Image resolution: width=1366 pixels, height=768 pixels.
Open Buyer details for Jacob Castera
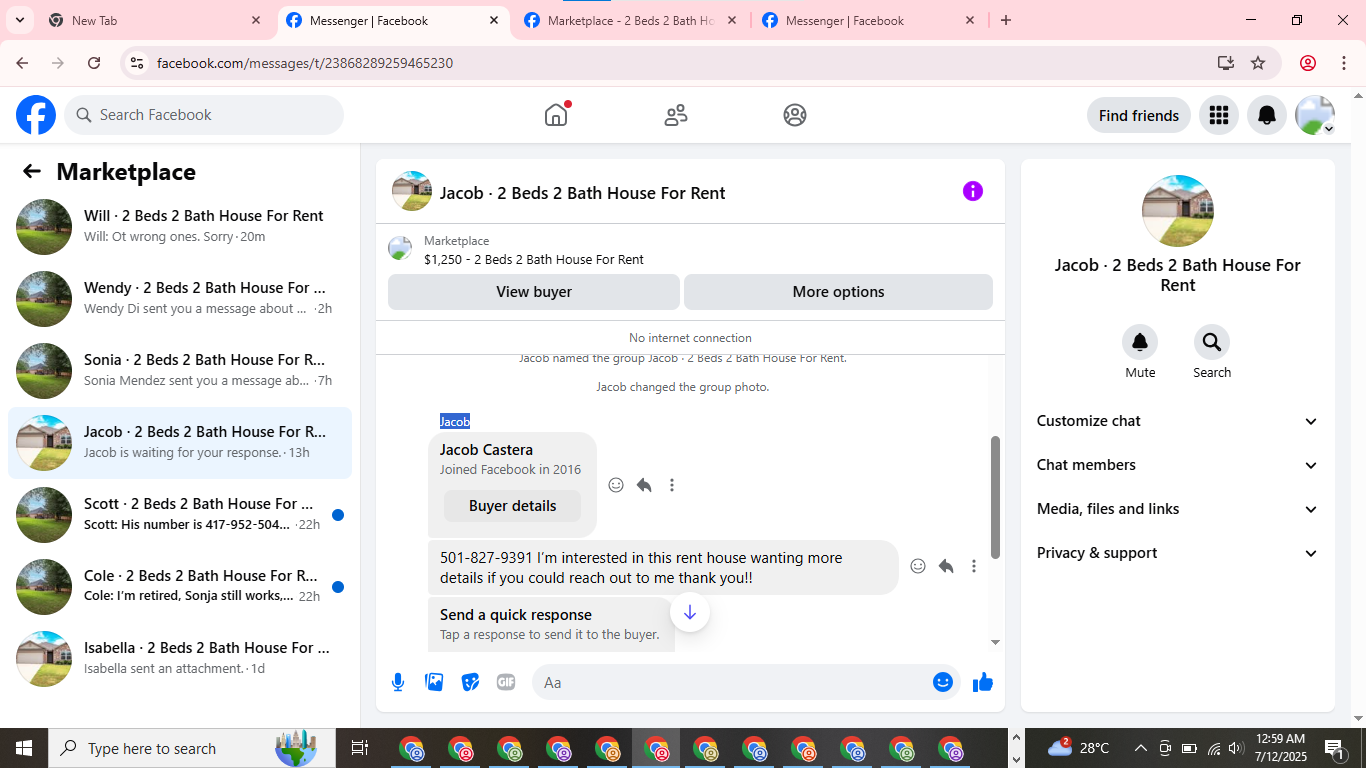coord(512,506)
